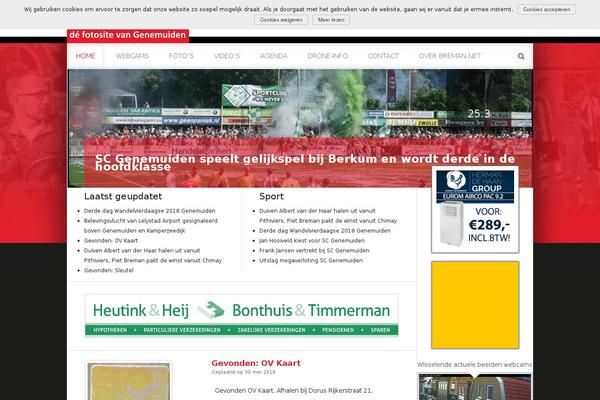
Task: Open the CONTACT menu item
Action: [383, 56]
